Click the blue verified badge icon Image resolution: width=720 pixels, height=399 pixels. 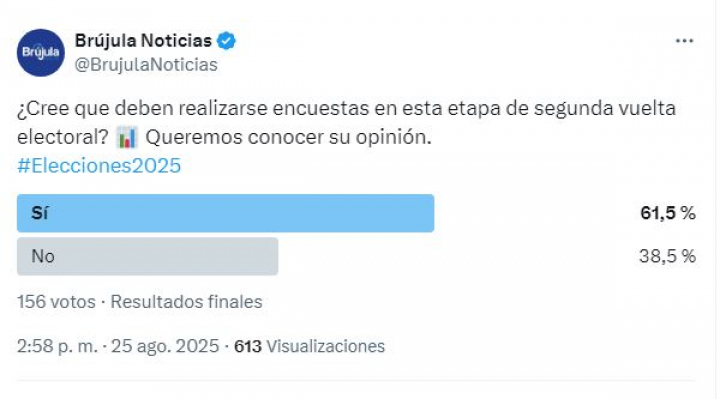[x=226, y=41]
